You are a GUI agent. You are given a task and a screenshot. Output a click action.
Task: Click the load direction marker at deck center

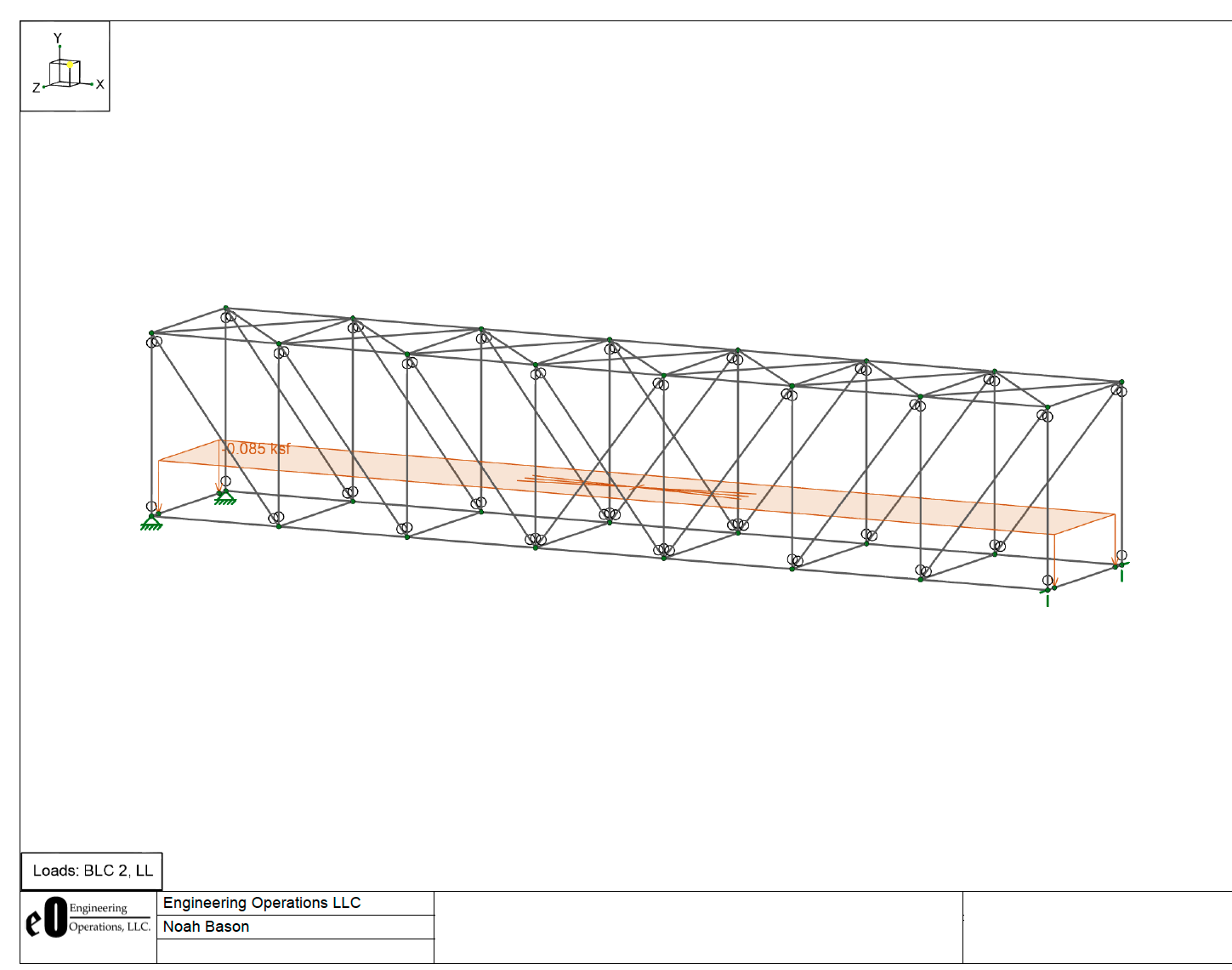[638, 487]
